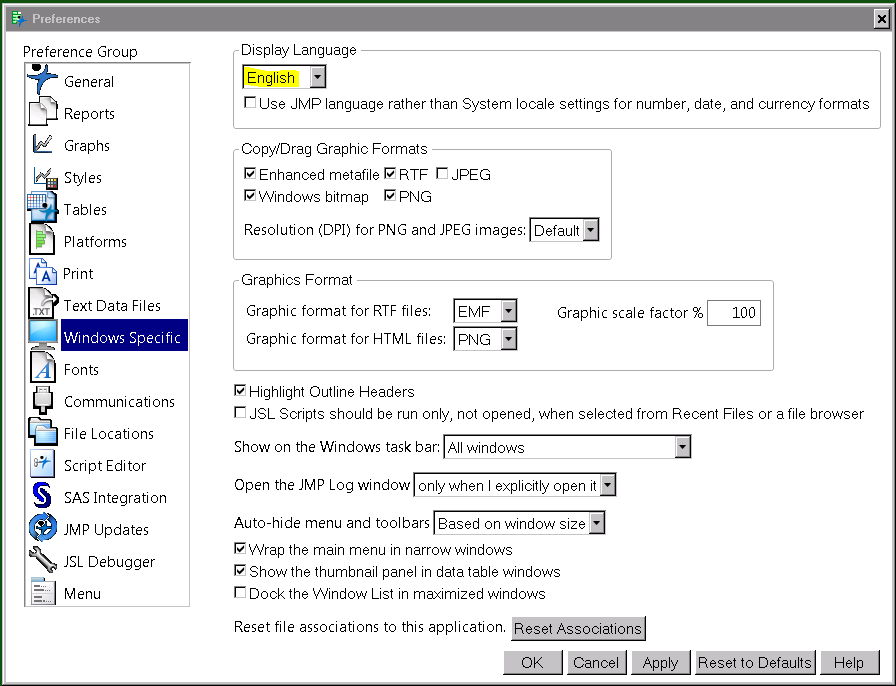Viewport: 896px width, 686px height.
Task: Click the JMP icon in the Preferences title bar
Action: pyautogui.click(x=19, y=19)
